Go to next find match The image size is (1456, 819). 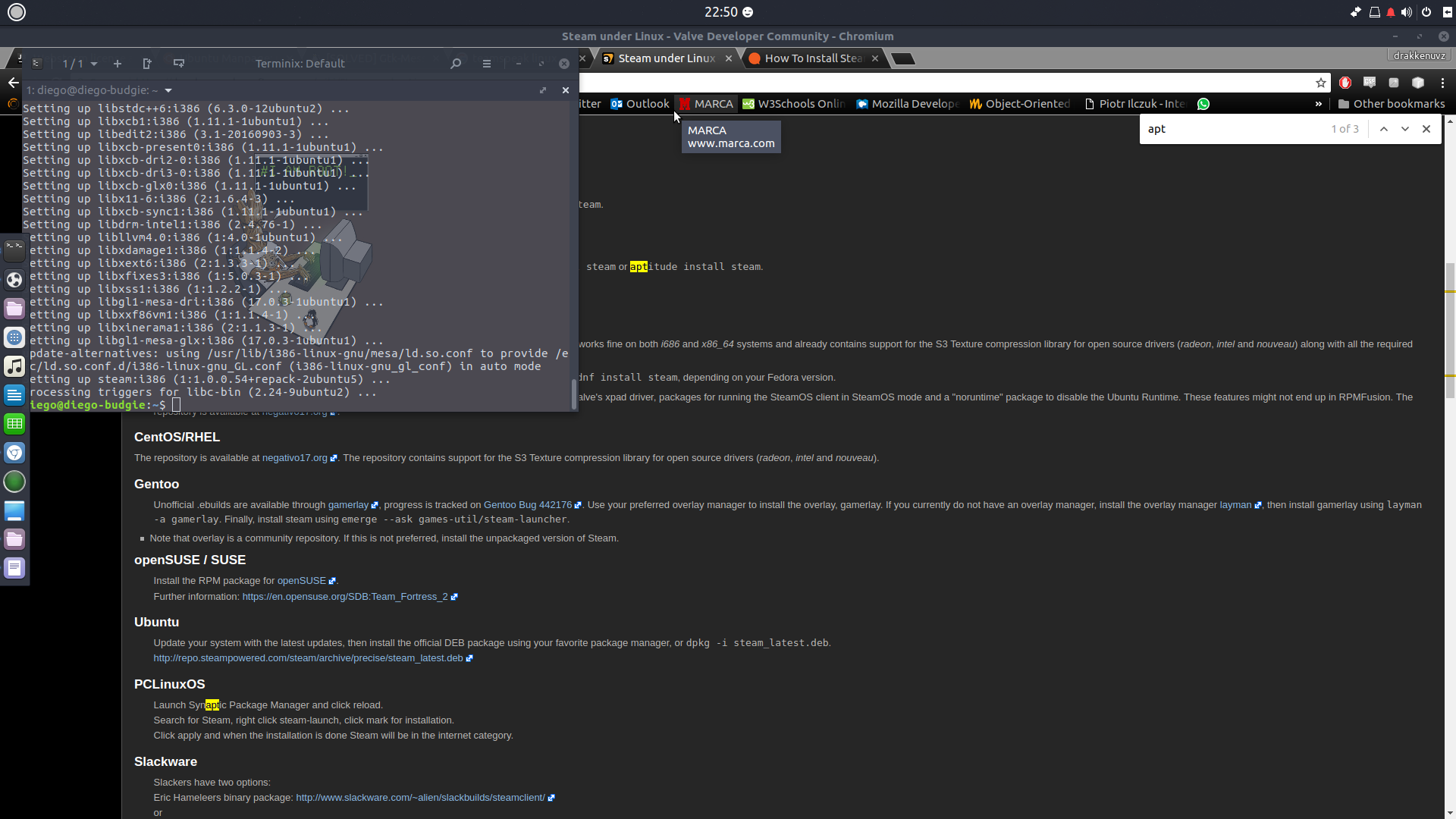click(1405, 129)
